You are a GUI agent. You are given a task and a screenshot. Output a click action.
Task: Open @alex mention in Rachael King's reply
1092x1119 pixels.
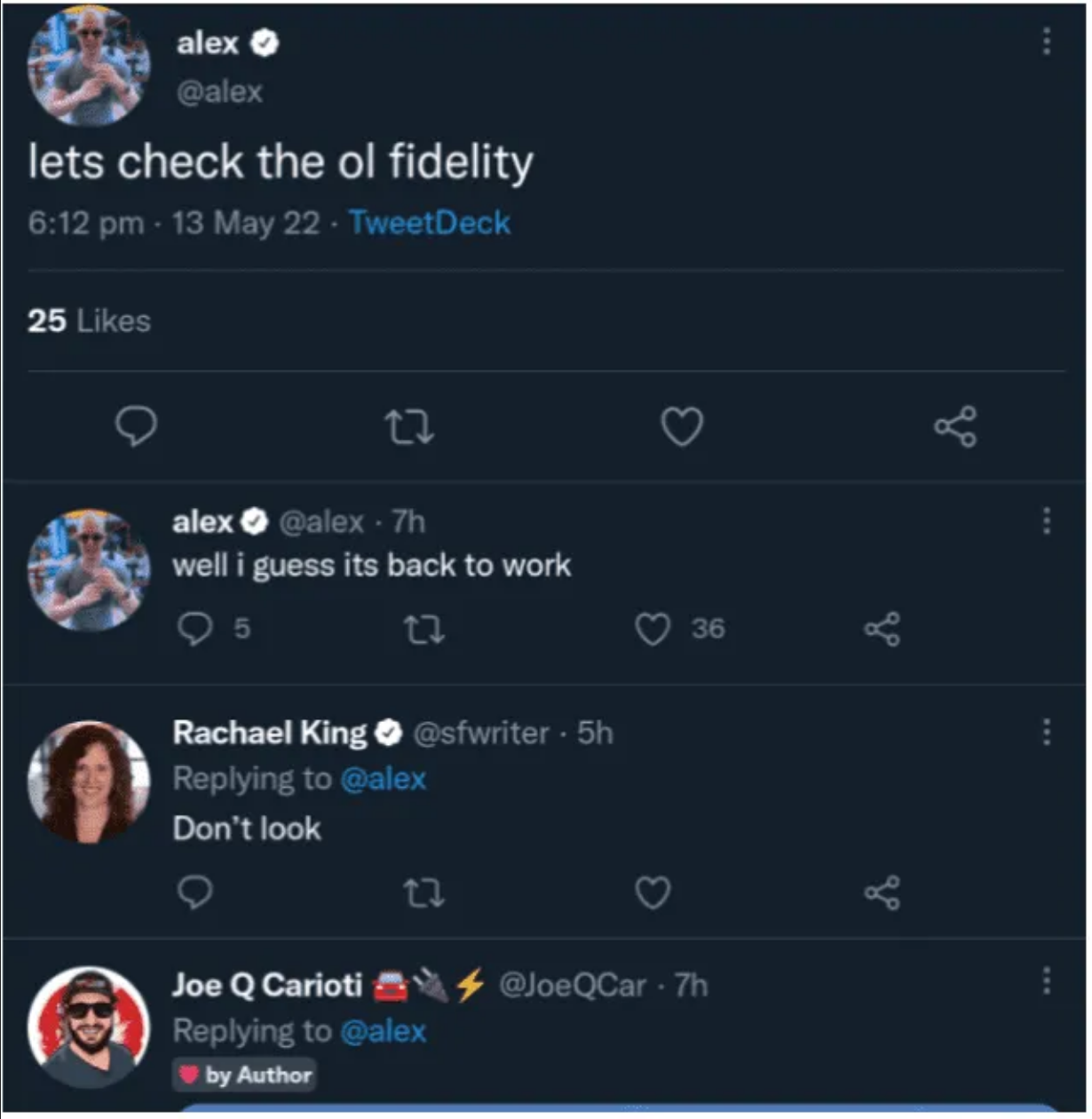pyautogui.click(x=384, y=779)
